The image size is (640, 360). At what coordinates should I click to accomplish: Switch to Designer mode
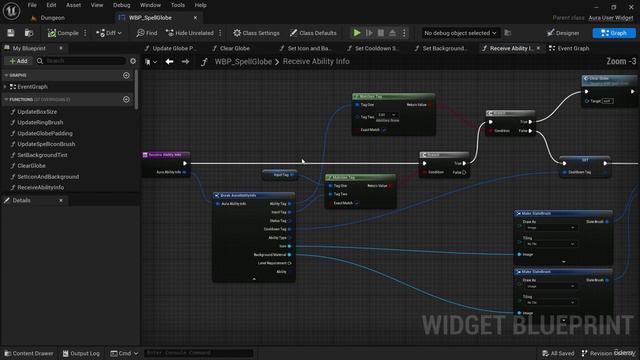coord(563,33)
